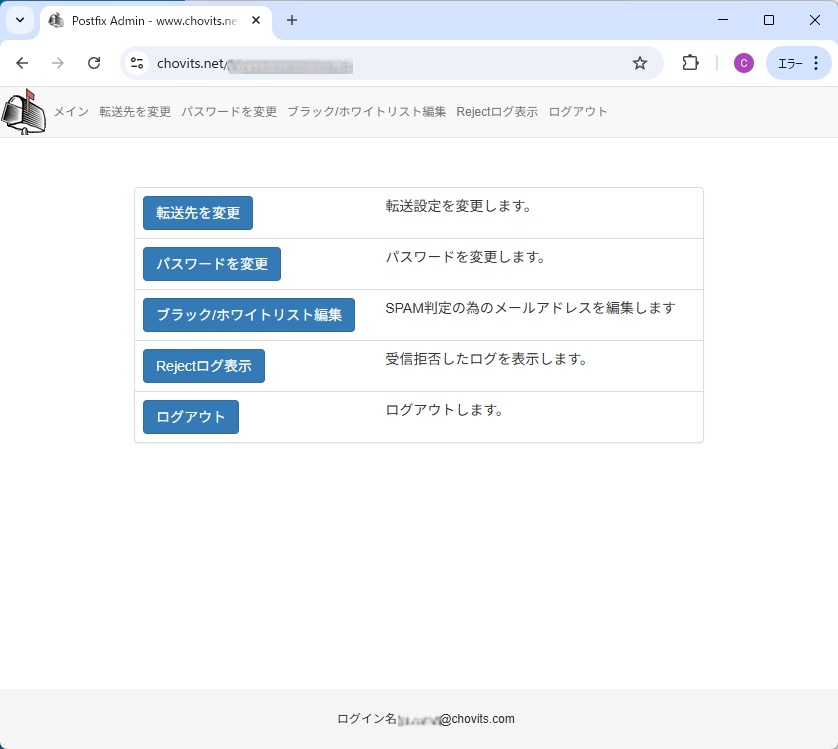This screenshot has width=838, height=749.
Task: Bookmark this page with star icon
Action: [x=640, y=63]
